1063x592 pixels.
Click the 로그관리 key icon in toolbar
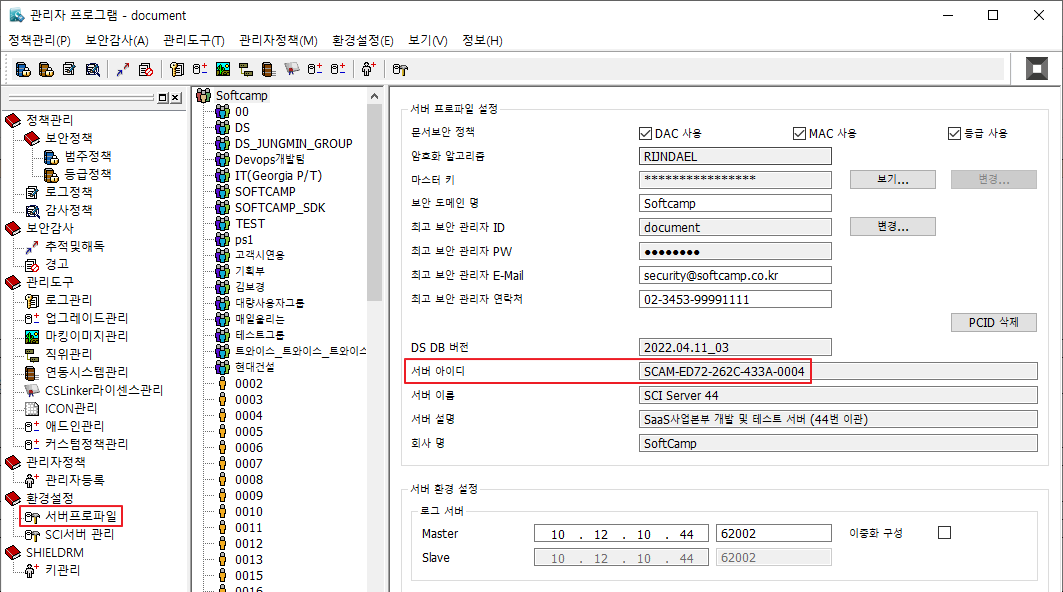click(x=177, y=69)
